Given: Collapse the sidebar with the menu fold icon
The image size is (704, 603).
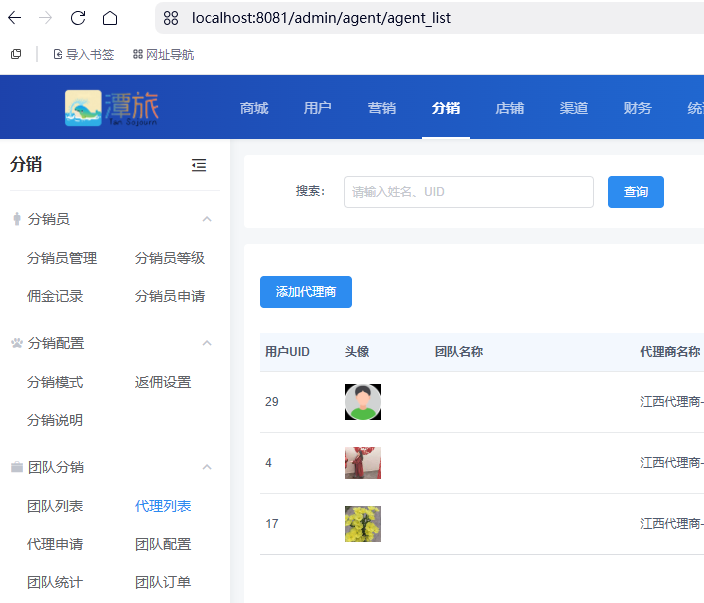Looking at the screenshot, I should [x=199, y=165].
